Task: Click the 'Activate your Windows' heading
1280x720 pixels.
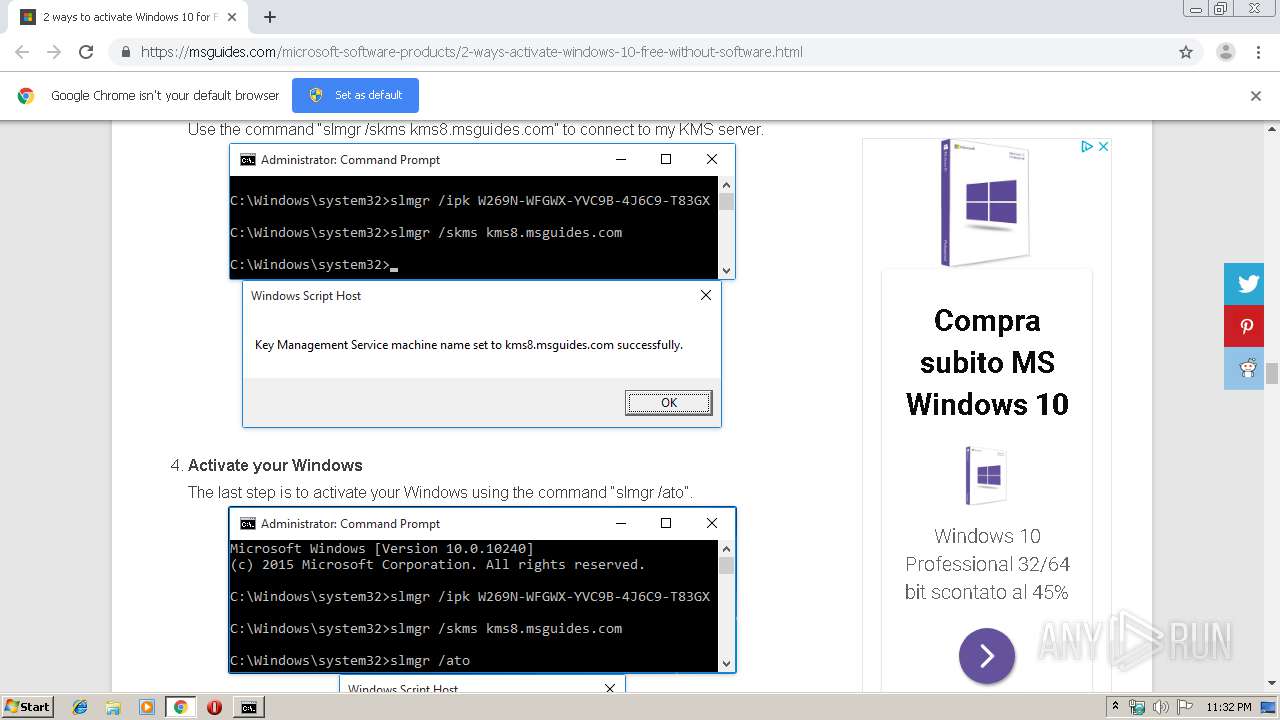Action: (275, 465)
